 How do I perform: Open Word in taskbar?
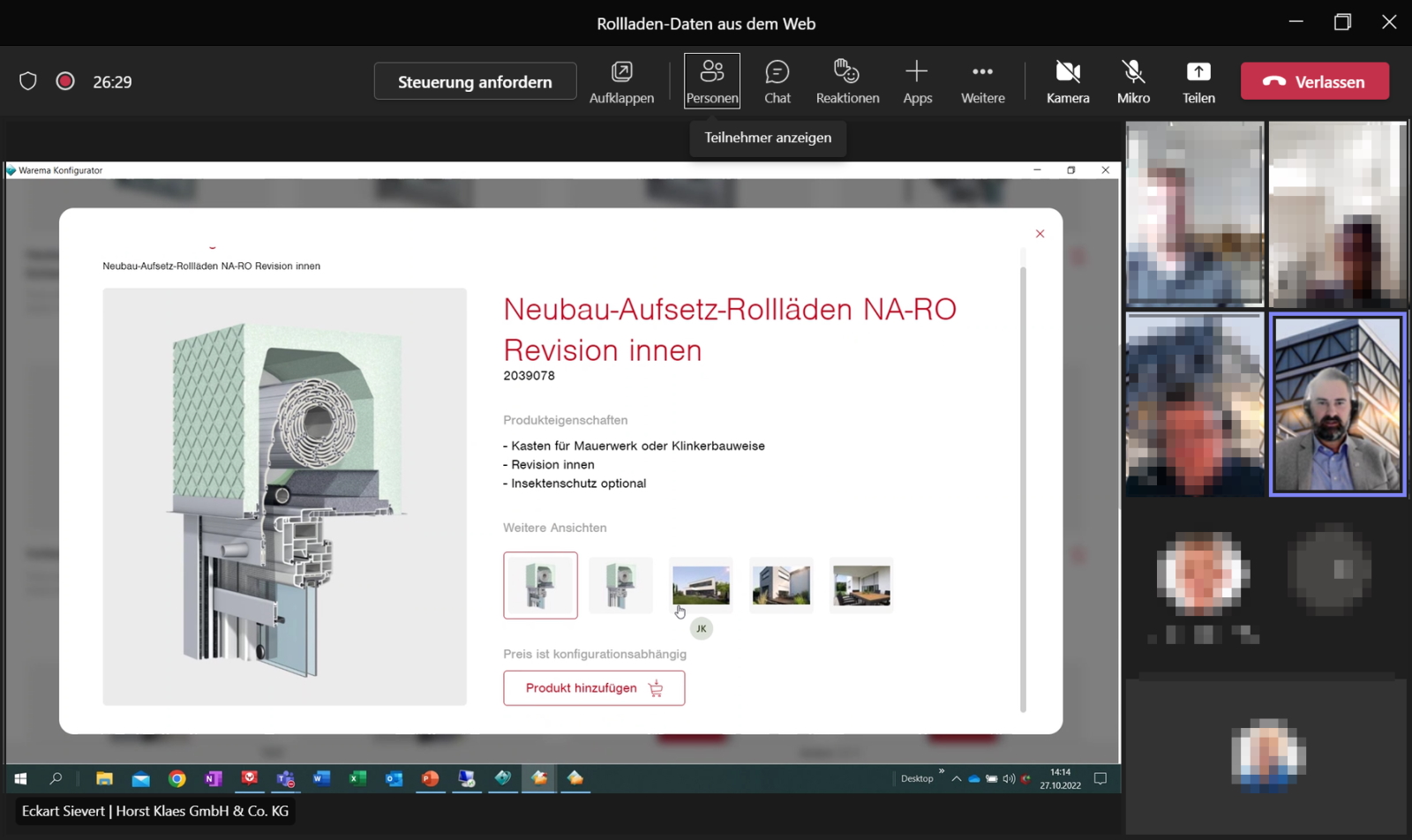click(321, 778)
